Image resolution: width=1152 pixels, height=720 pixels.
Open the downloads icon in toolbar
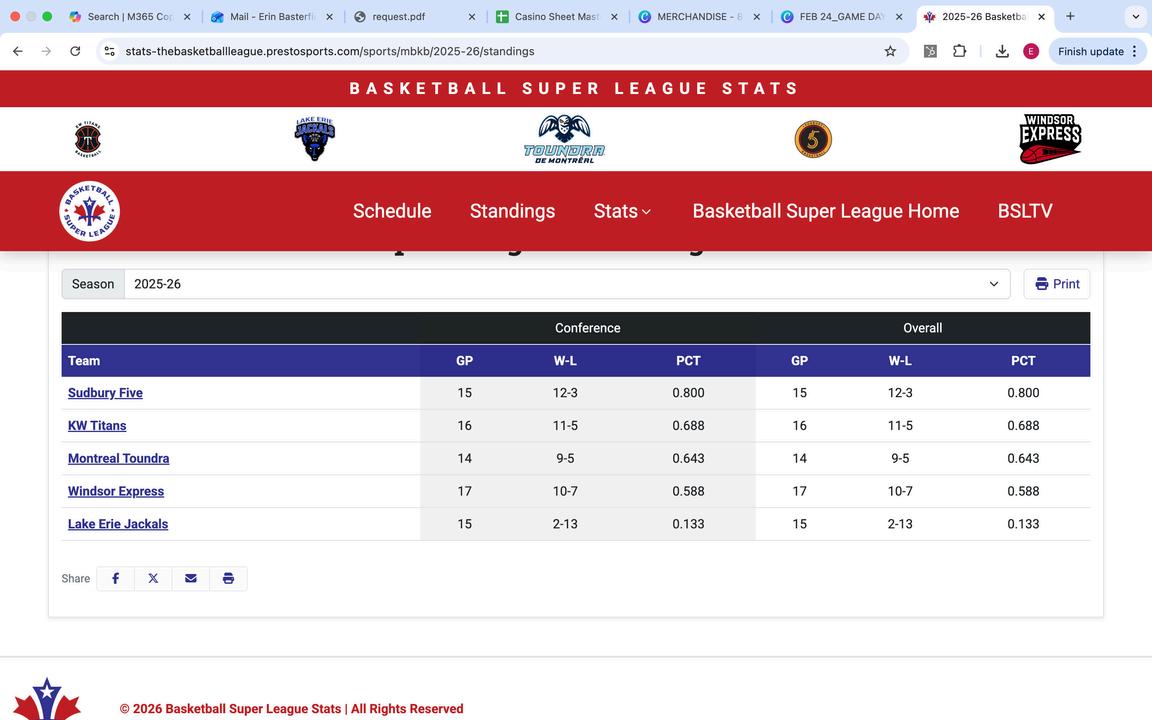pos(1002,51)
